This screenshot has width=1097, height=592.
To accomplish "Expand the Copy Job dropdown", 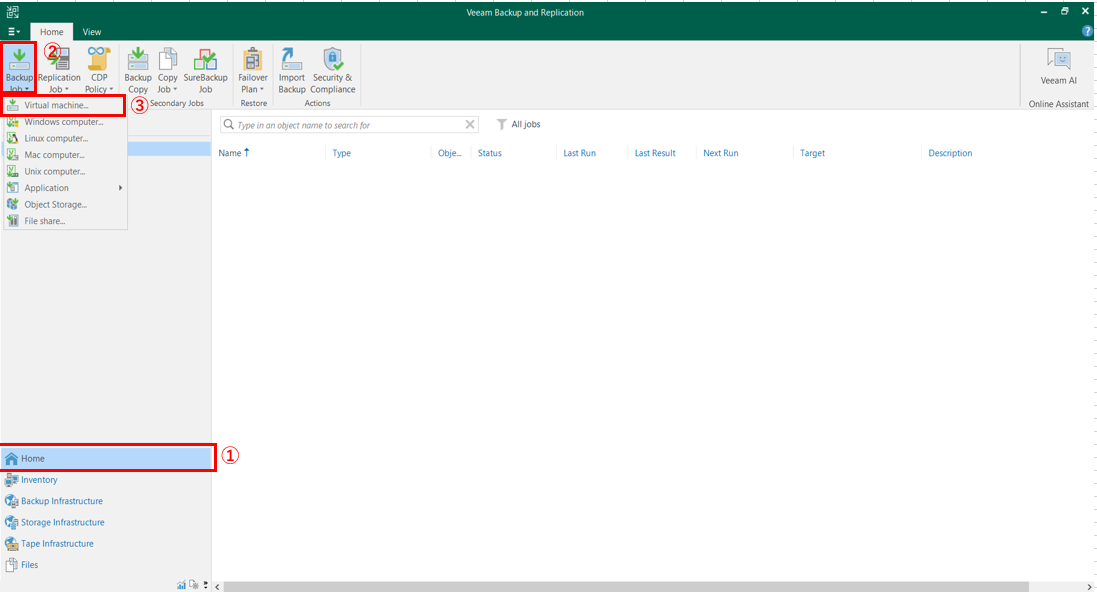I will pos(167,70).
